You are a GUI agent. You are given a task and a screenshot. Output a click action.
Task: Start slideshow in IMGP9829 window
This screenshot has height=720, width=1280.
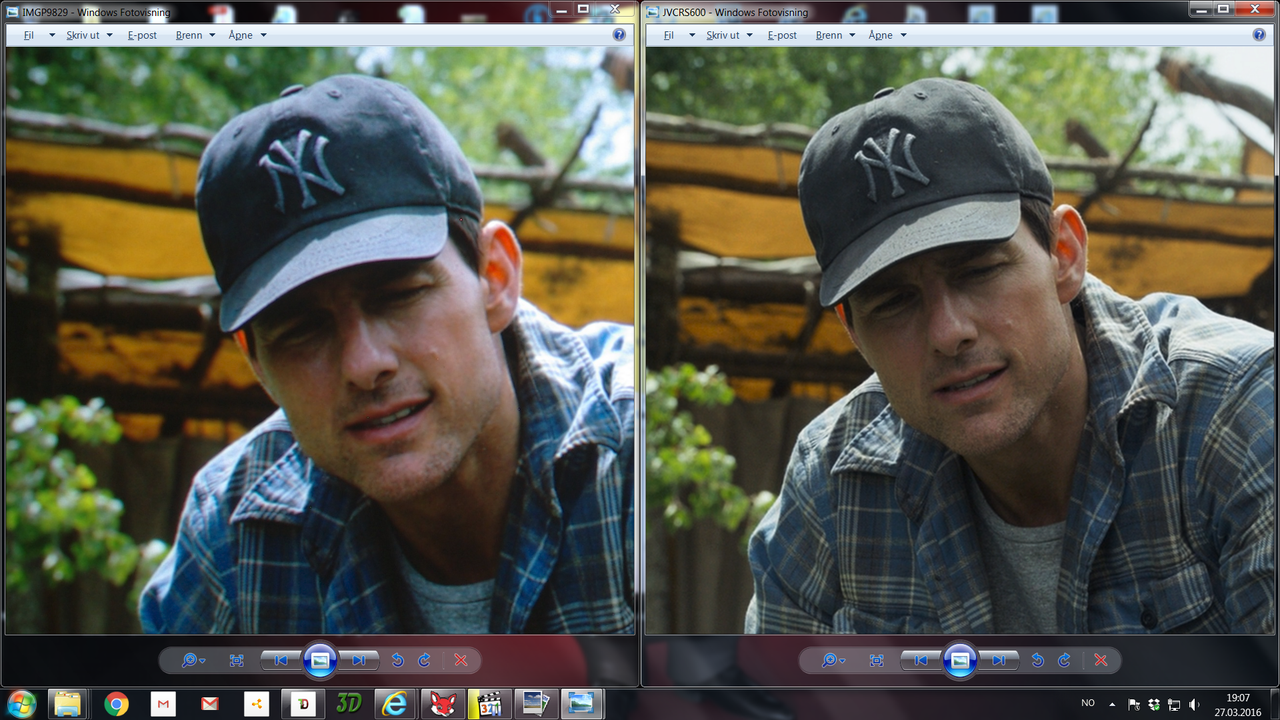pos(320,660)
